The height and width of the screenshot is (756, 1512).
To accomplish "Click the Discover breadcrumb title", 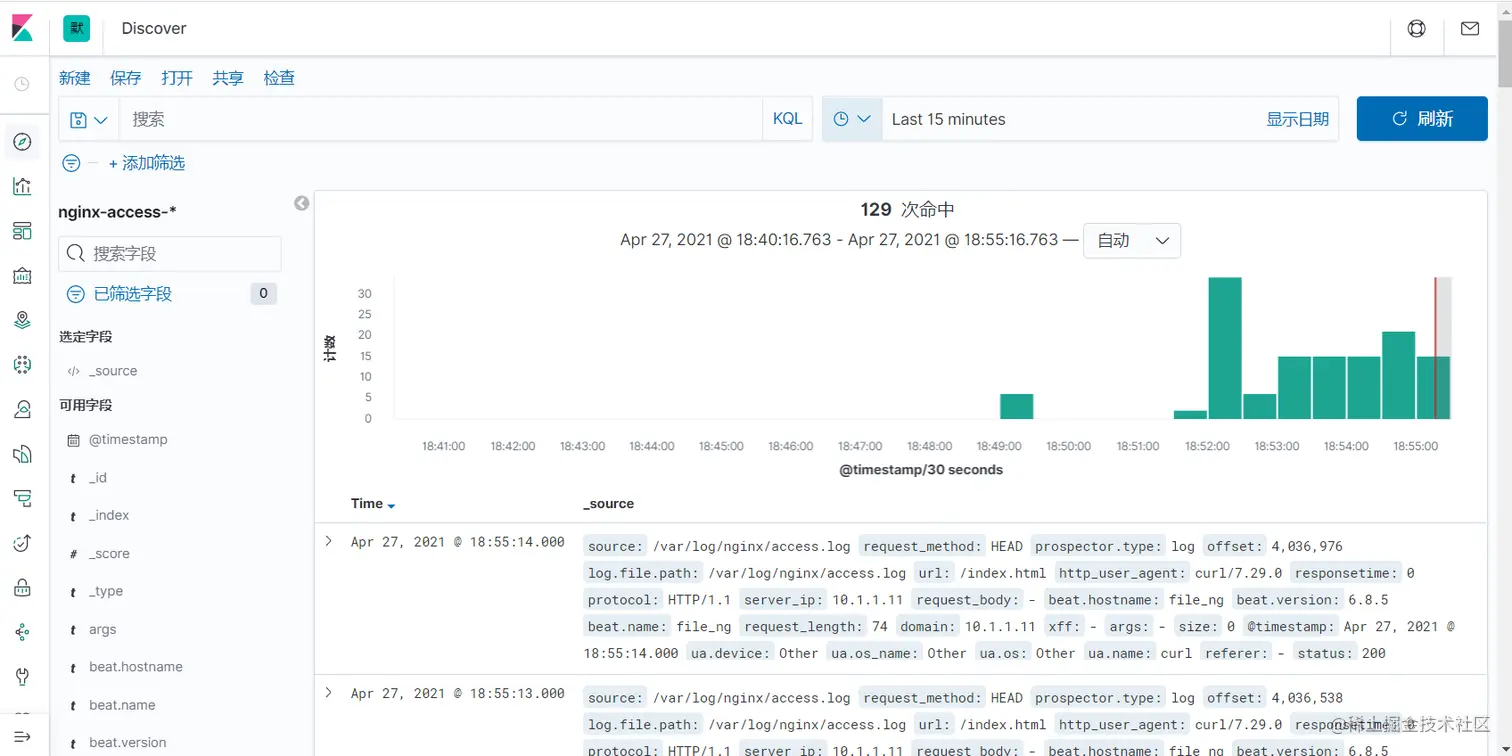I will pyautogui.click(x=154, y=28).
